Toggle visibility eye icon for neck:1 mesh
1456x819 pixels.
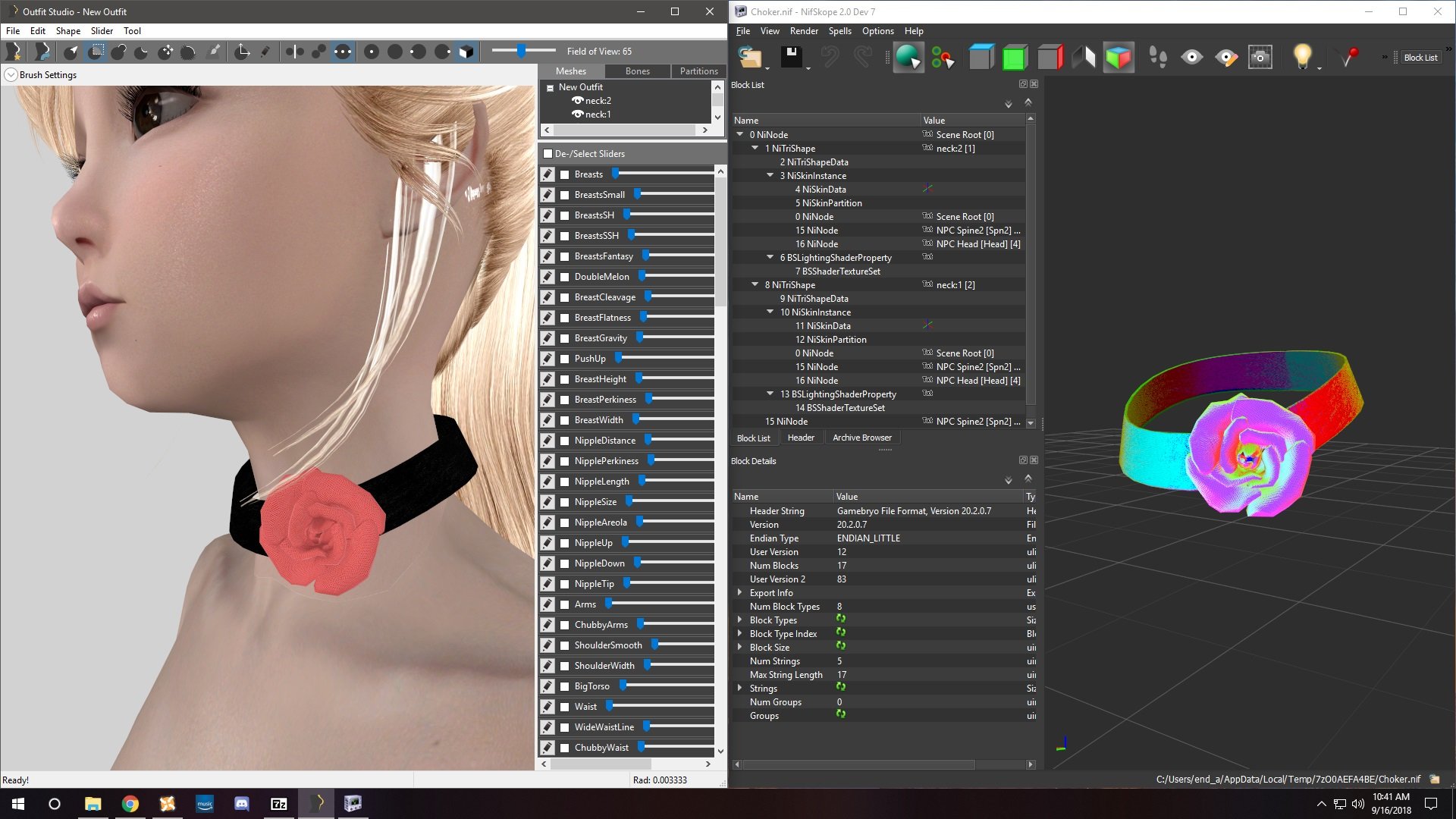(x=578, y=115)
